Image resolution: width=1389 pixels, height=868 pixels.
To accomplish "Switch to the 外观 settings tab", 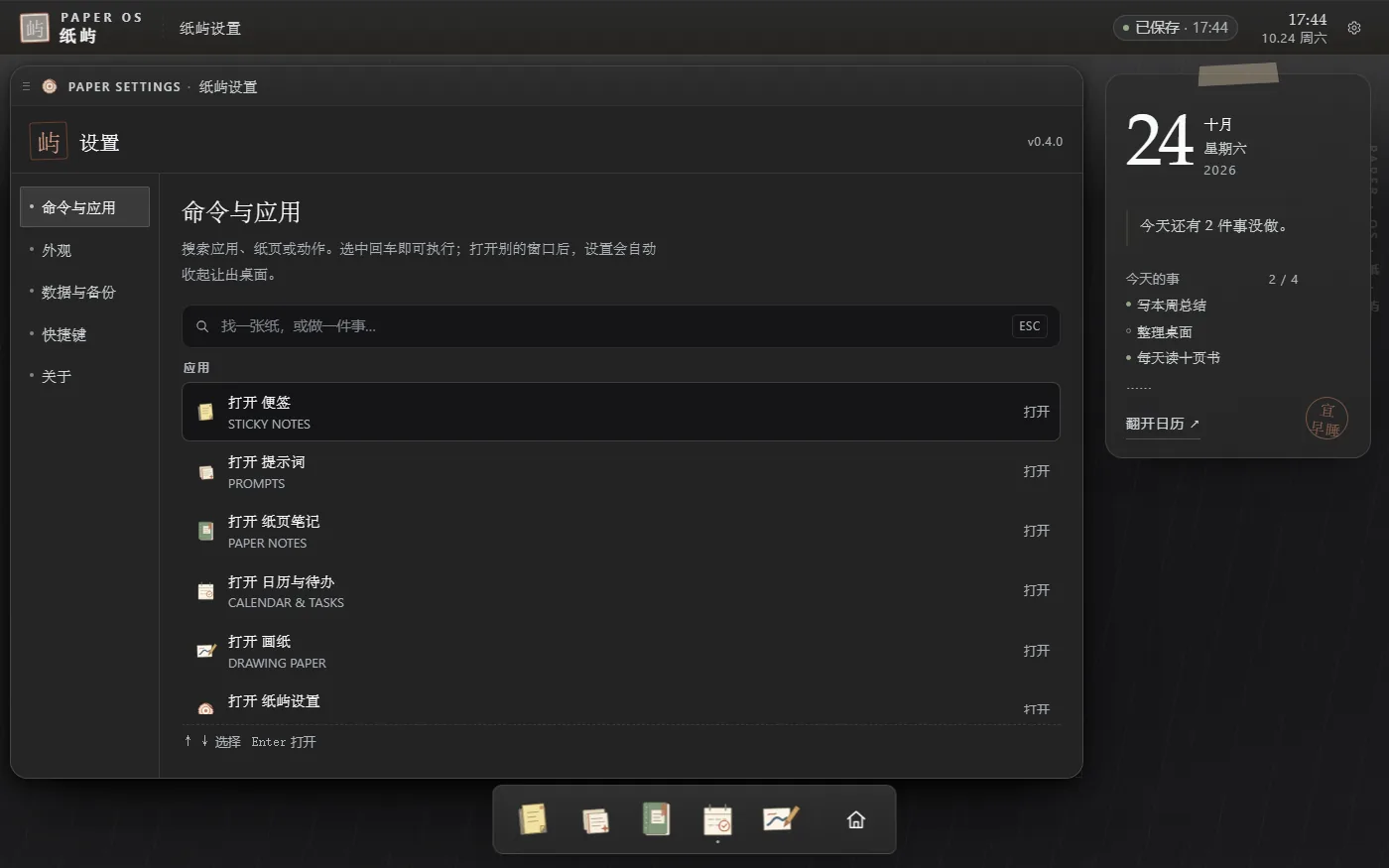I will 84,250.
